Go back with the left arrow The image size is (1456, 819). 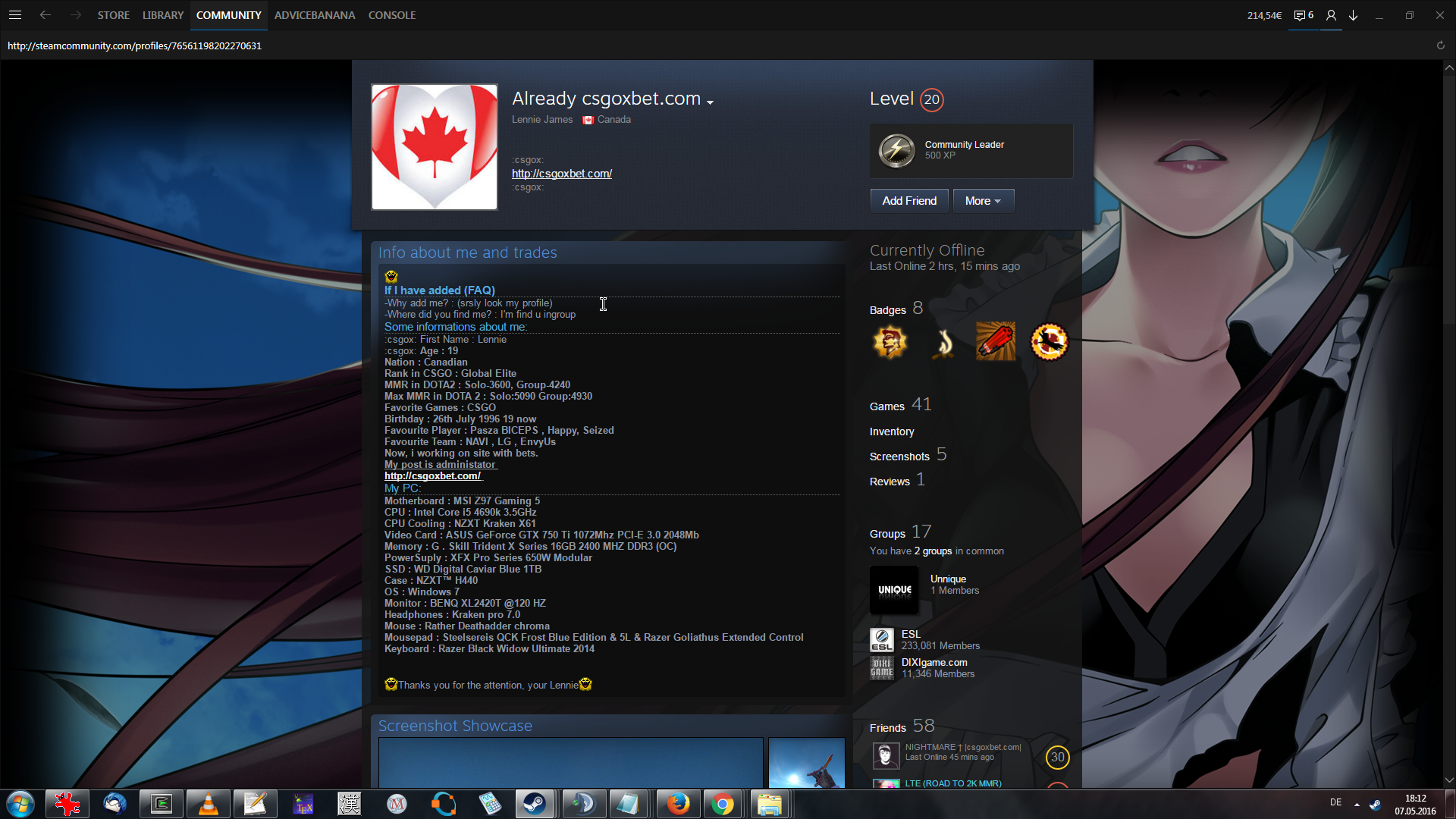pos(45,15)
